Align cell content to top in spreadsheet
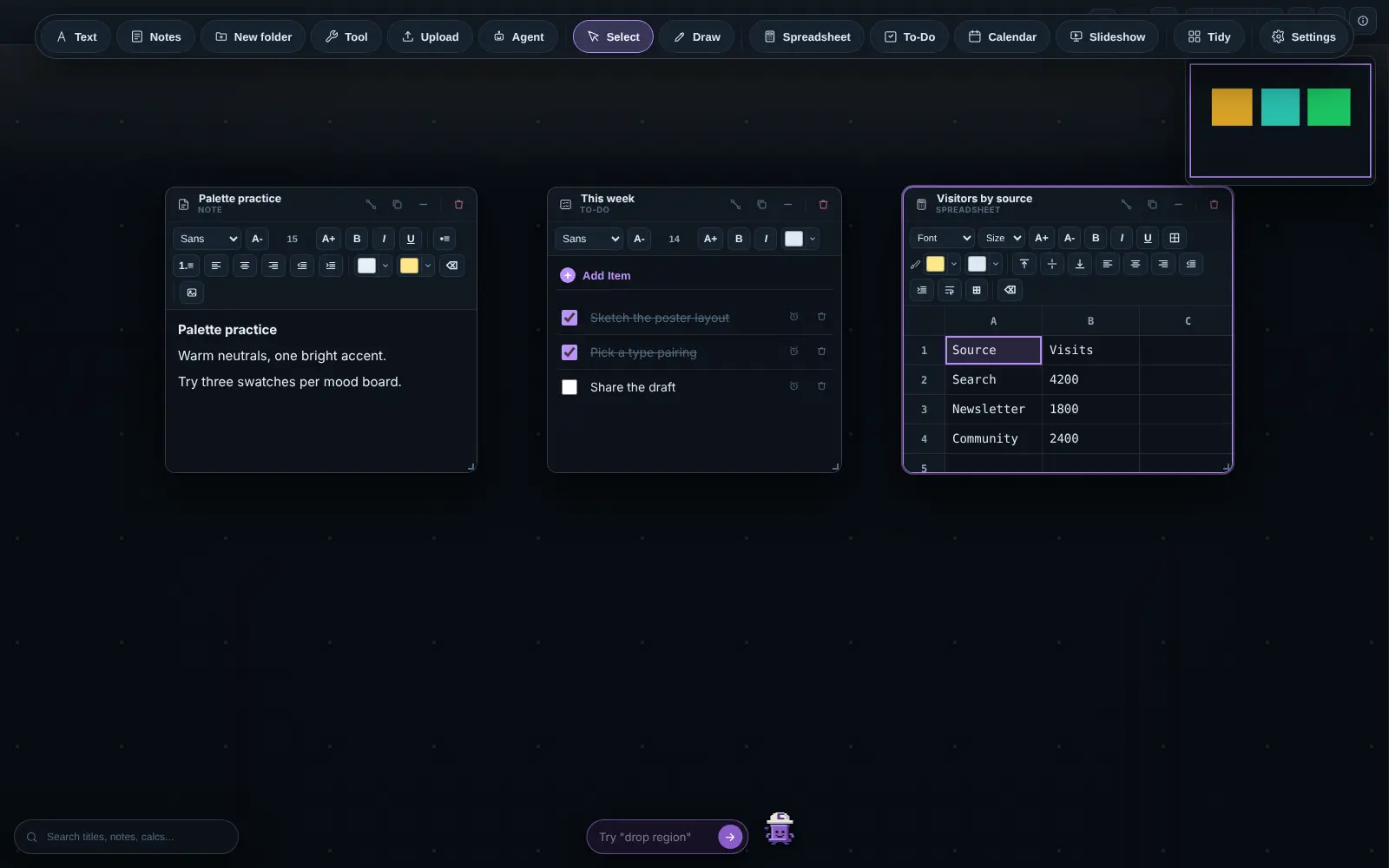The width and height of the screenshot is (1389, 868). click(x=1024, y=264)
